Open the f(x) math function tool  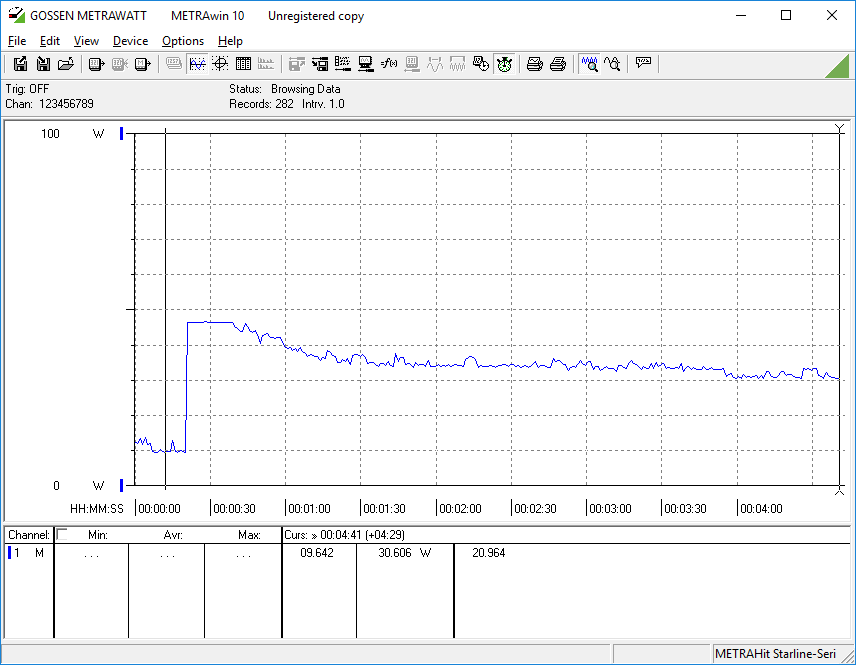[x=389, y=64]
